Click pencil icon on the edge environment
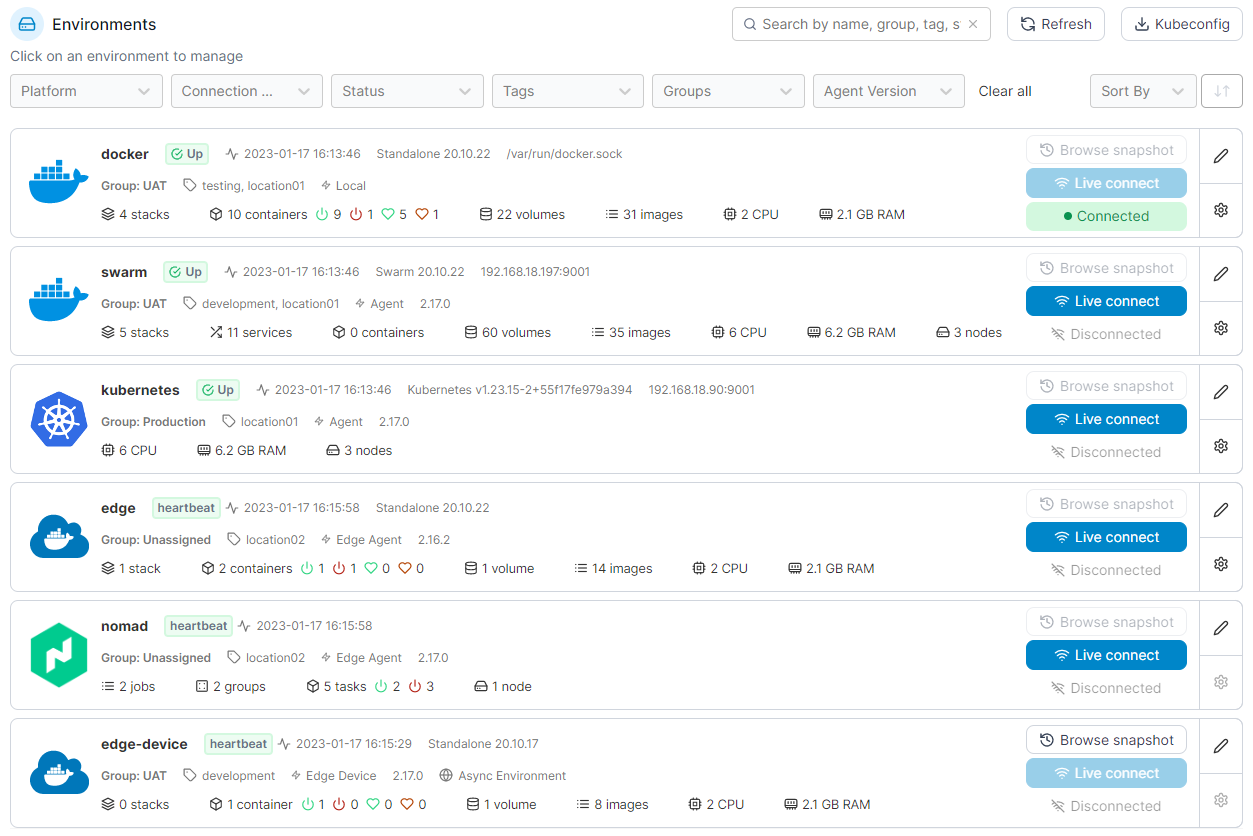 click(1220, 510)
